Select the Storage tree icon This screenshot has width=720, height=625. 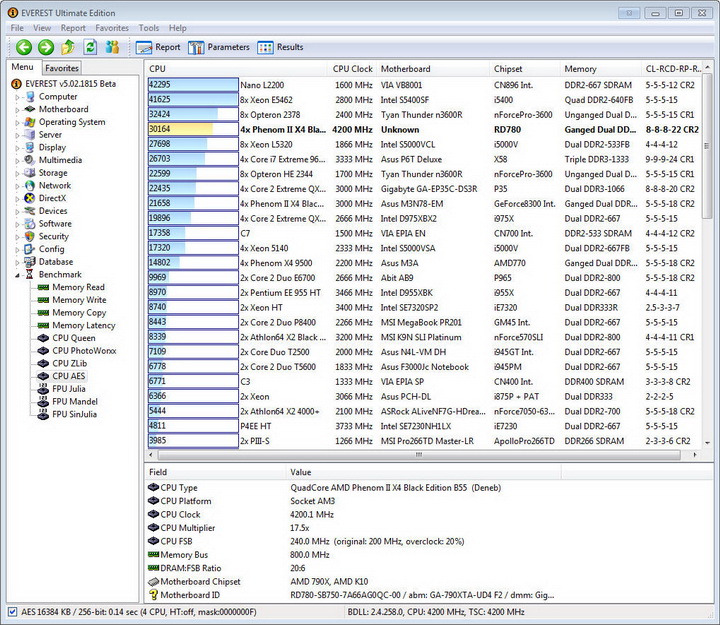30,173
